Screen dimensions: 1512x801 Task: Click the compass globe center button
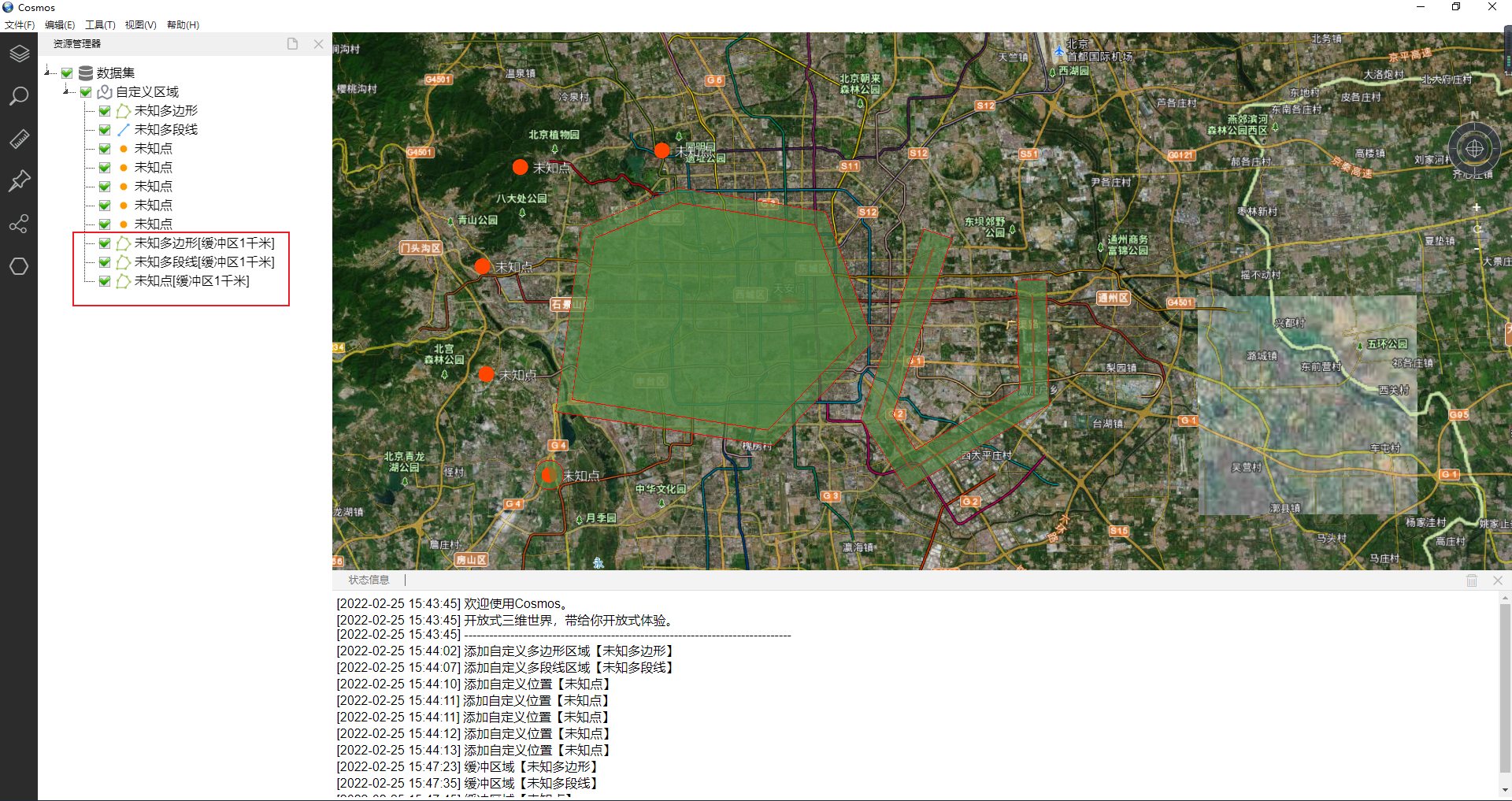tap(1474, 148)
